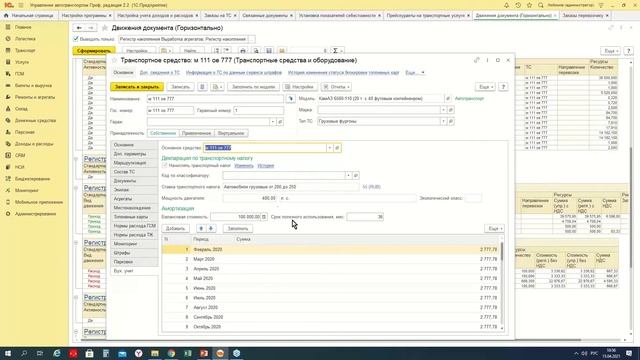Select Март 2020 amortization row
Screen dimensions: 640x360
(330, 259)
